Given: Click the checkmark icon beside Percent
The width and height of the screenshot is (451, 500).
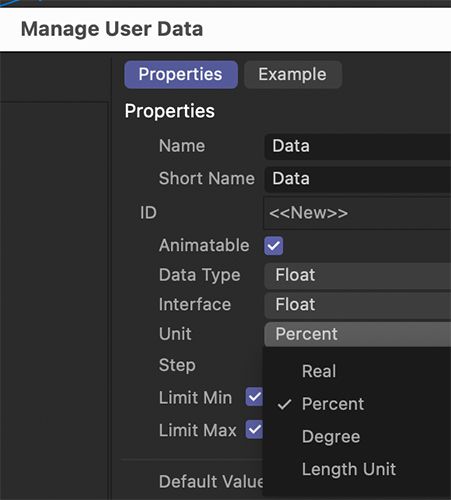Looking at the screenshot, I should (x=285, y=404).
